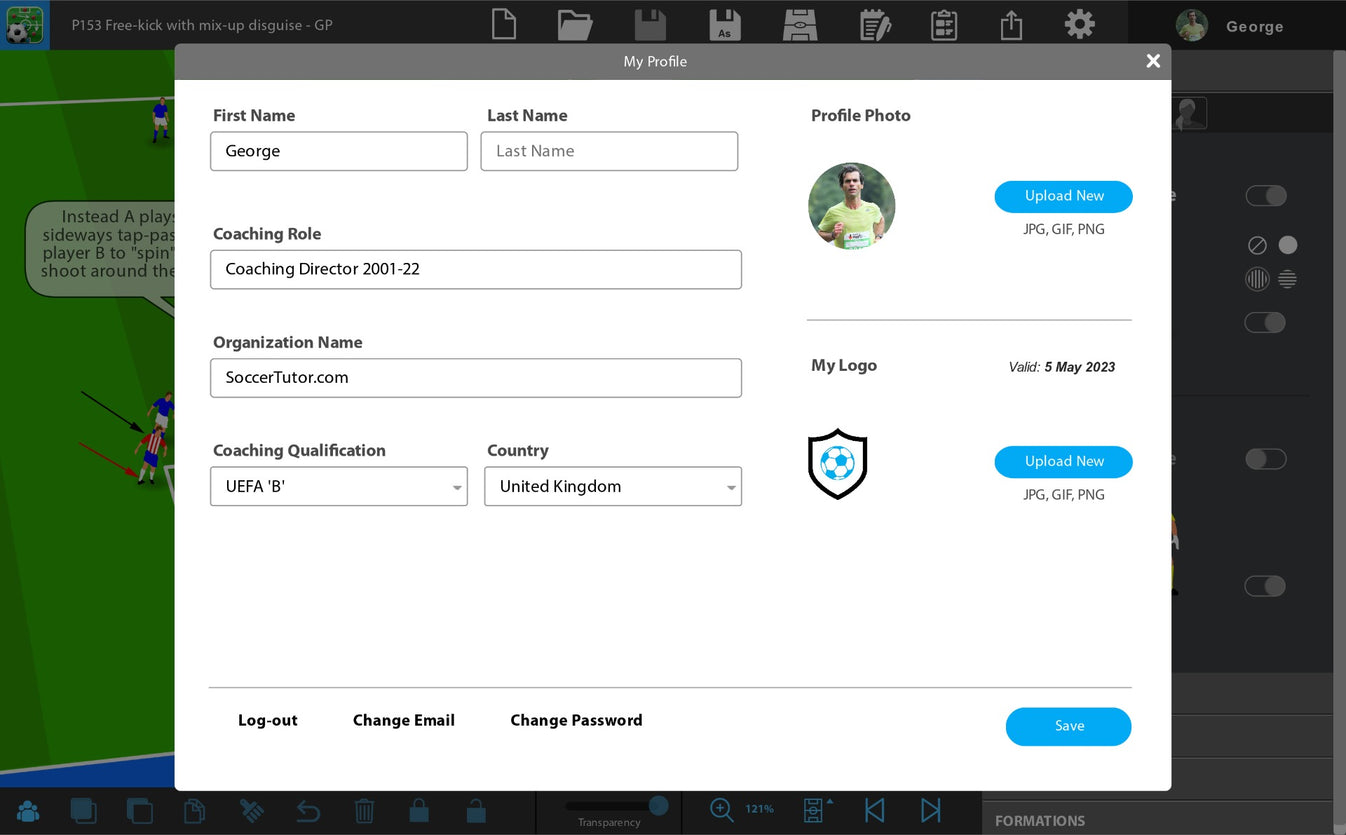Open the FORMATIONS panel tab
This screenshot has height=835, width=1346.
(1040, 820)
